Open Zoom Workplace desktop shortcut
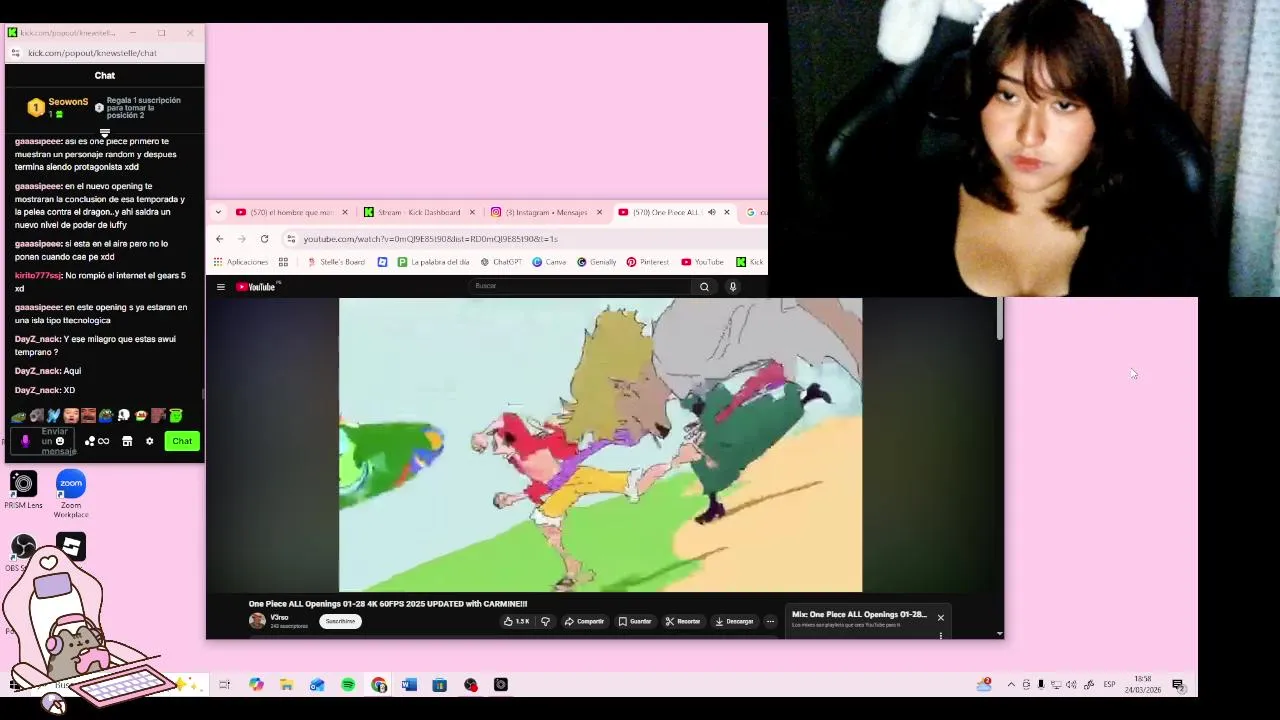Image resolution: width=1280 pixels, height=720 pixels. tap(71, 493)
